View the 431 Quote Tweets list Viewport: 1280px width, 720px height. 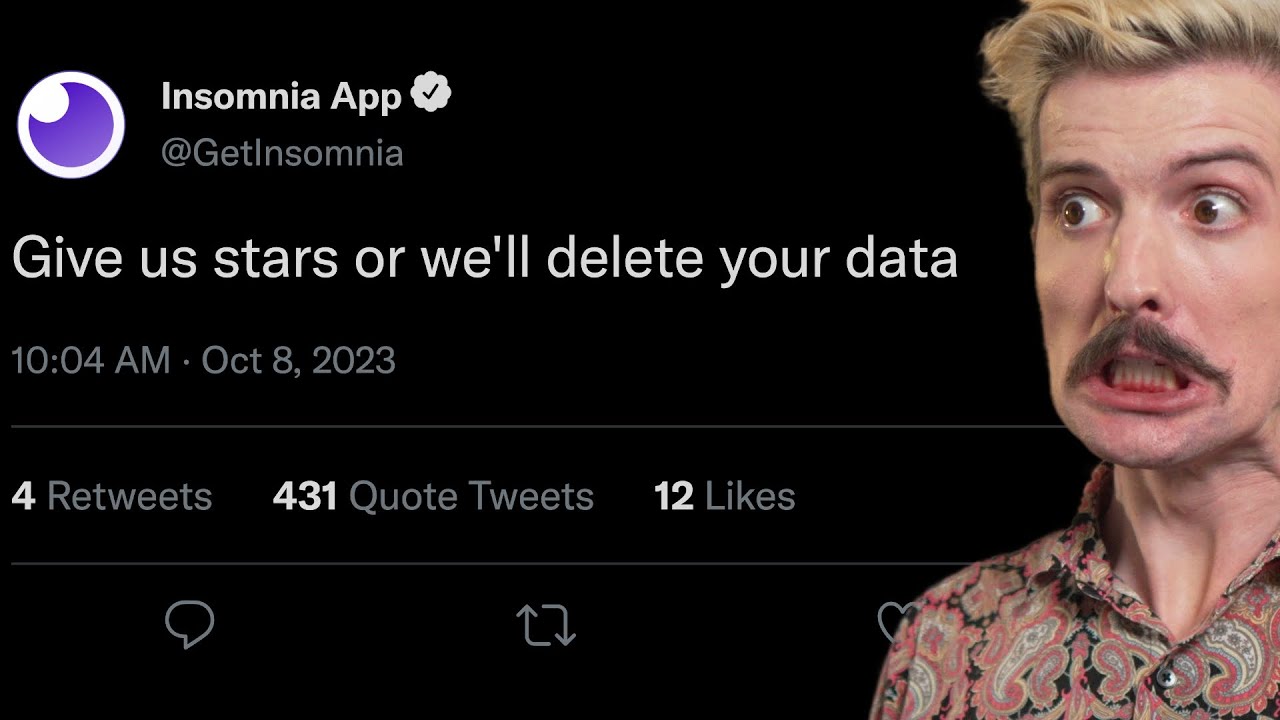433,496
